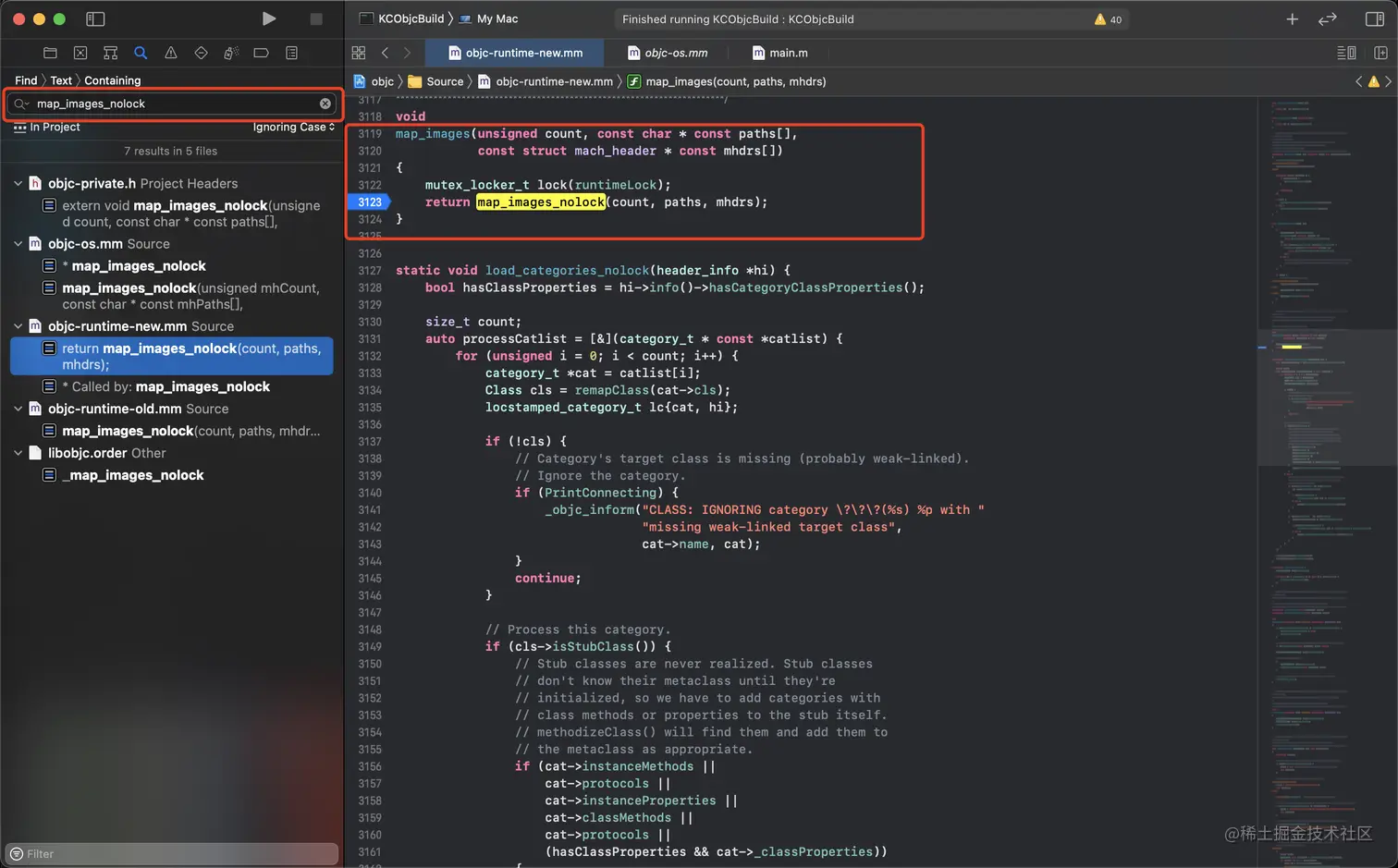Open the Report navigator
Screen dimensions: 1398x868
click(291, 53)
